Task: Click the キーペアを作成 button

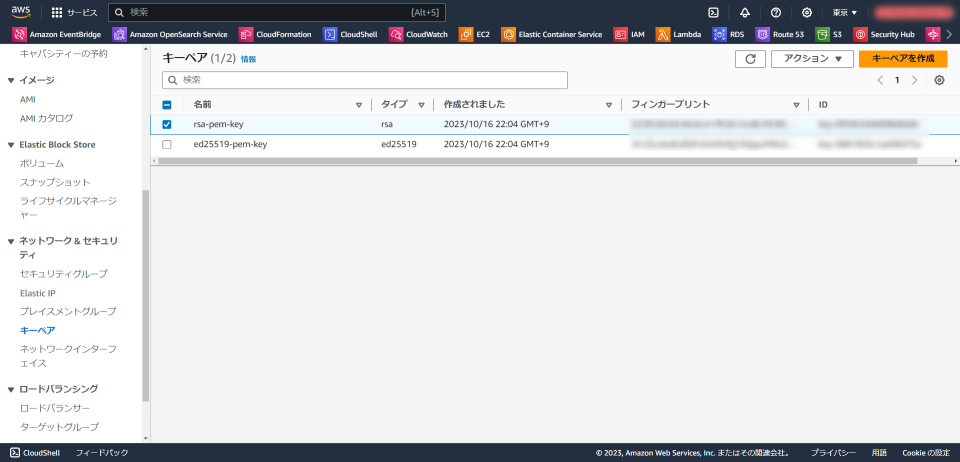Action: (903, 59)
